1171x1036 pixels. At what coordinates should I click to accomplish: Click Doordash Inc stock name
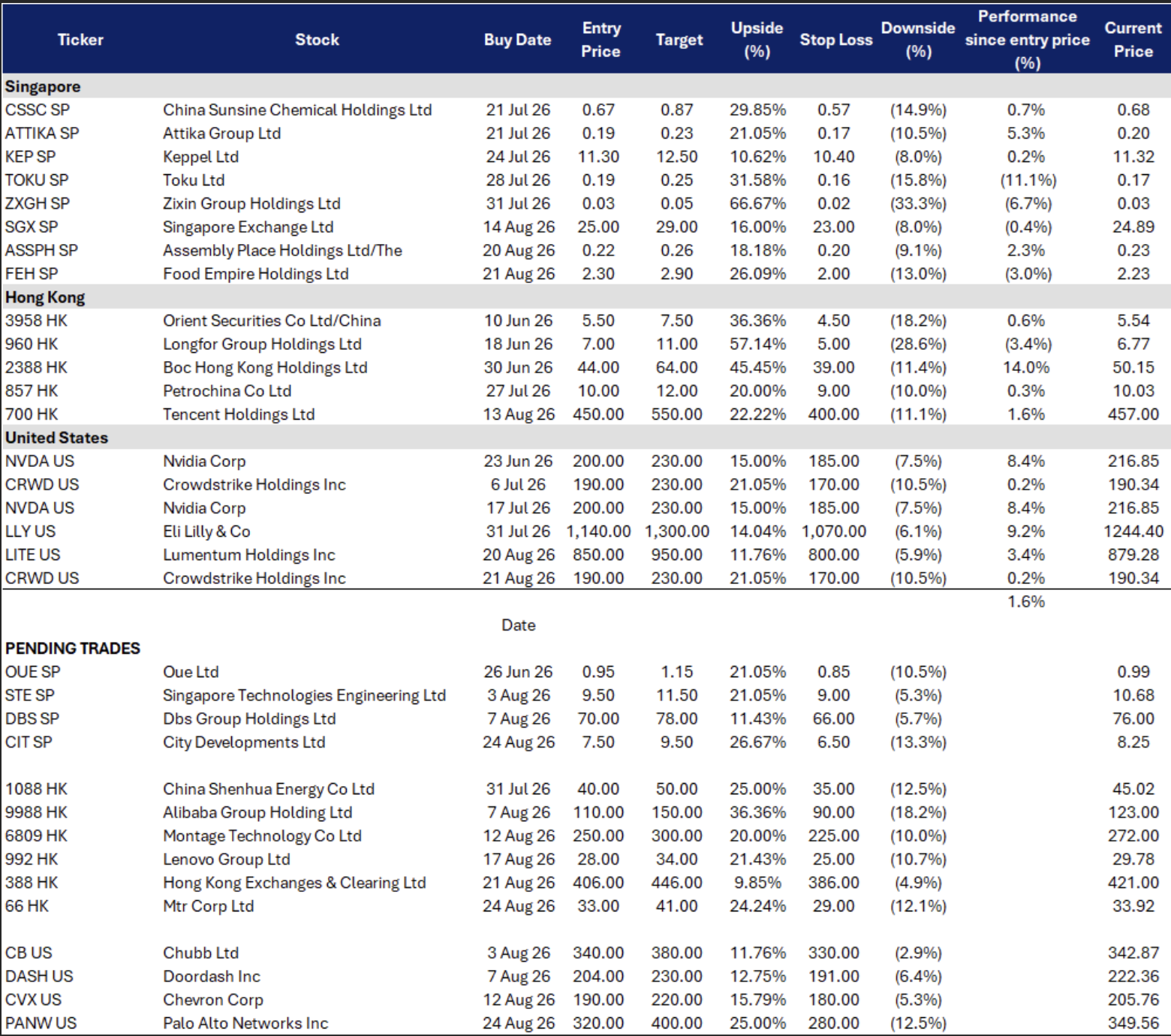tap(212, 977)
